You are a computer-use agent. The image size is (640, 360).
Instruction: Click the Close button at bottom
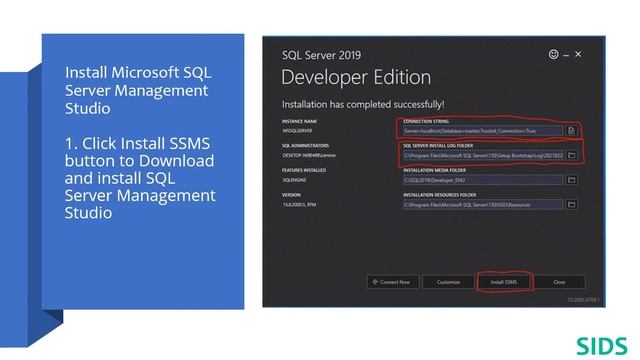559,282
